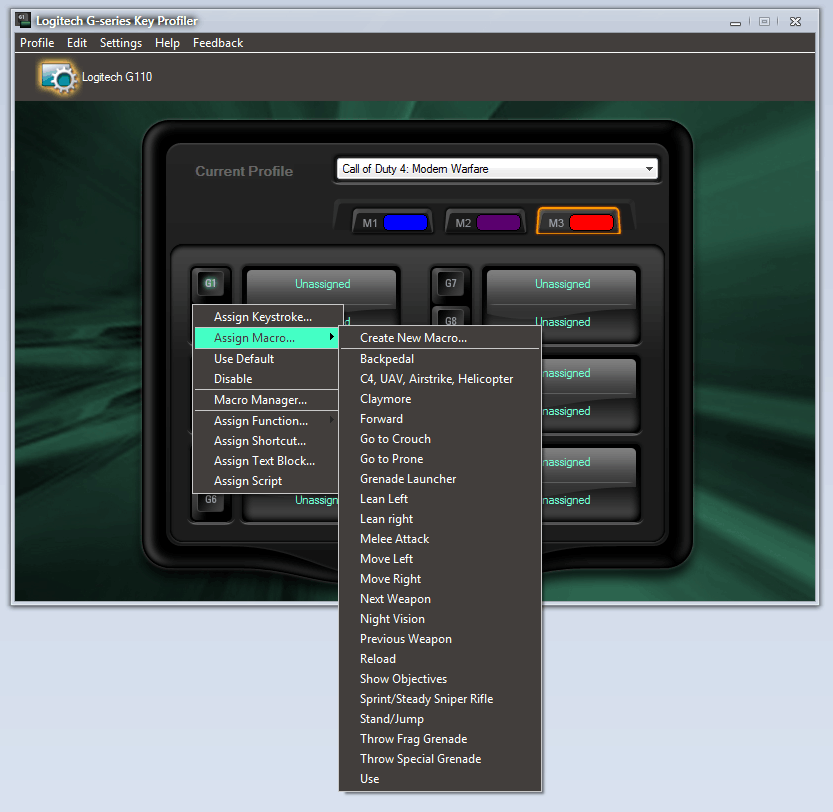
Task: Select the G1 key button
Action: point(211,283)
